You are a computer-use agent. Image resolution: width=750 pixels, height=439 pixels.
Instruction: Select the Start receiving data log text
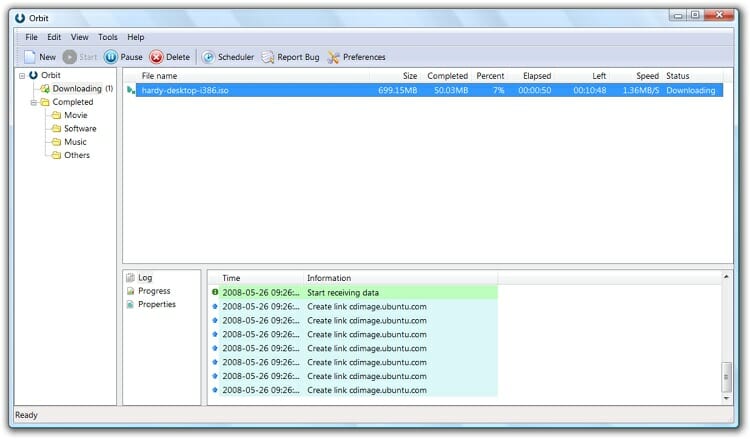point(343,292)
